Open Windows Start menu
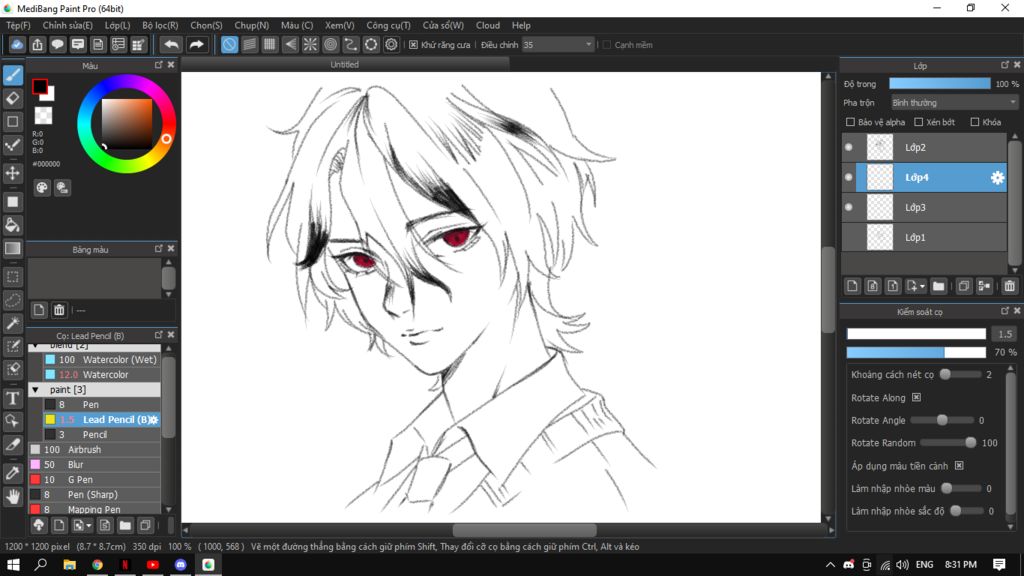This screenshot has height=576, width=1024. pos(13,565)
